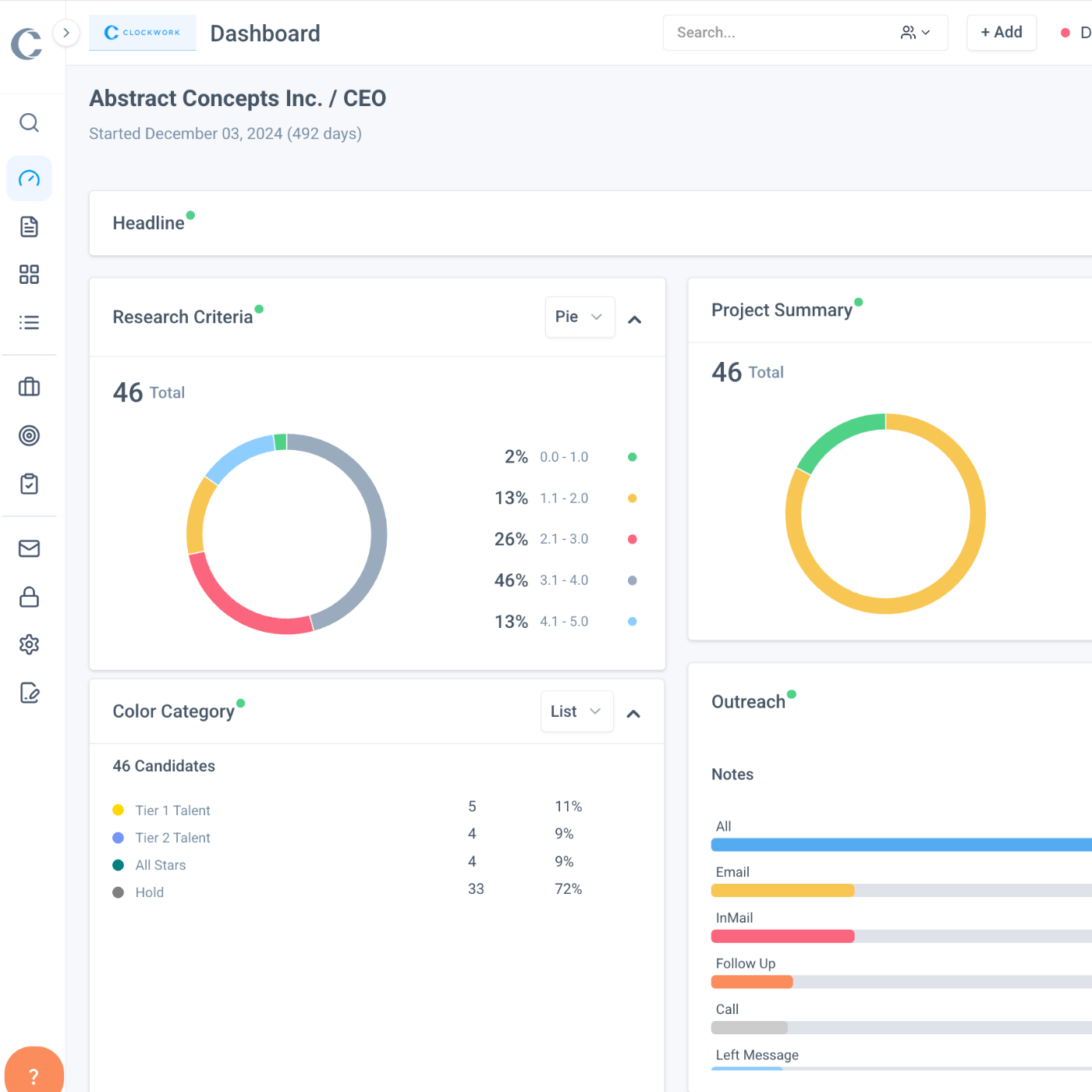The height and width of the screenshot is (1092, 1092).
Task: Click the target bullseye icon in sidebar
Action: pos(29,435)
